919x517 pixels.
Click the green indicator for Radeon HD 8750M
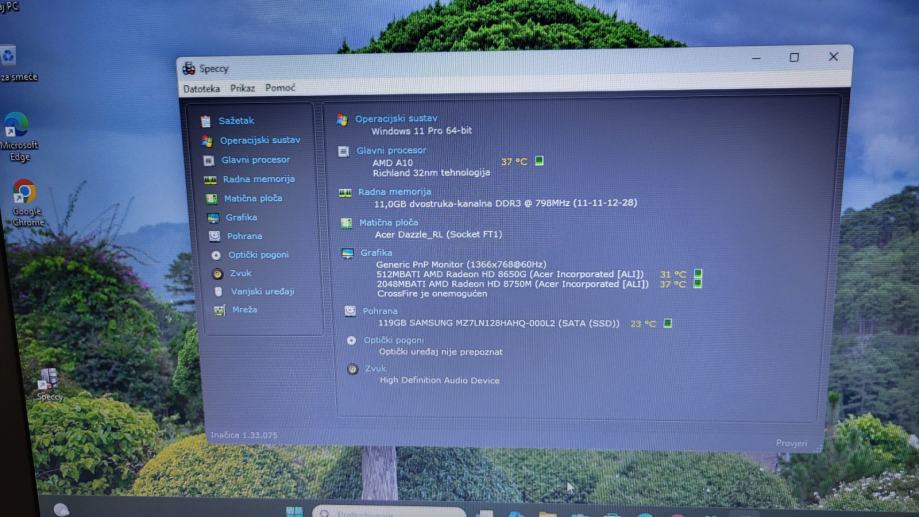point(697,283)
